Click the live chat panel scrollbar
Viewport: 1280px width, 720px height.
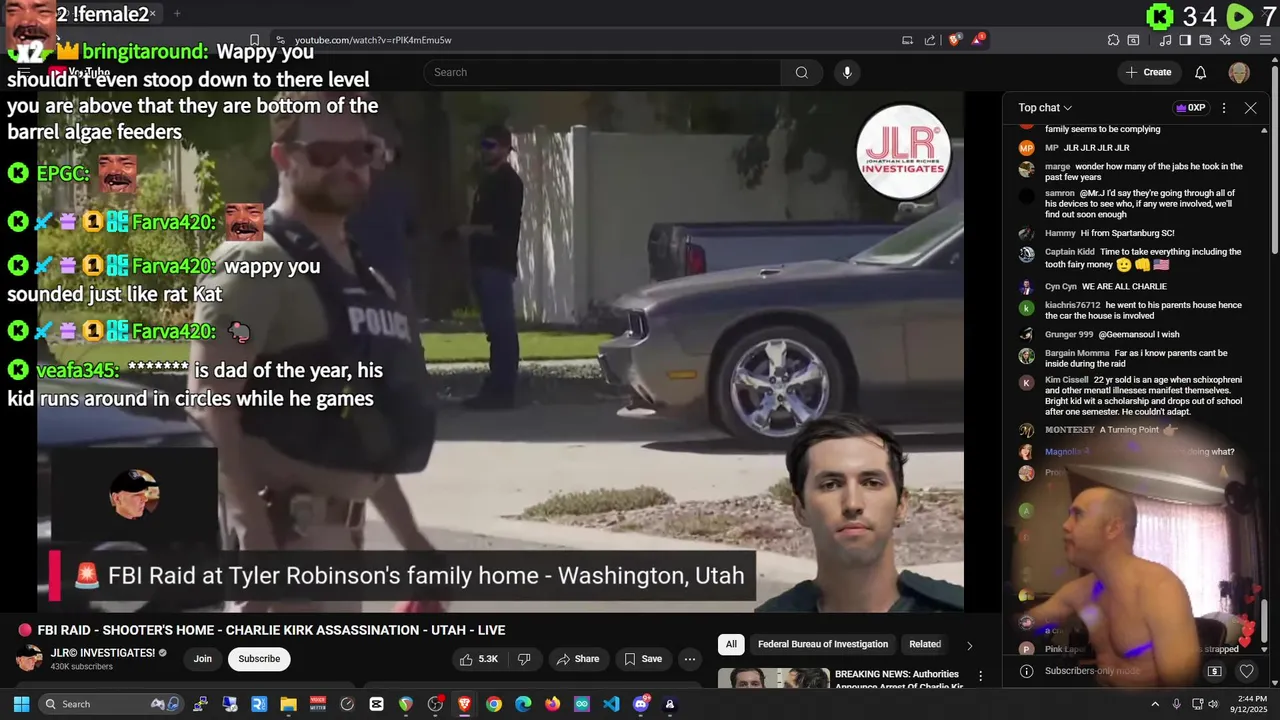pyautogui.click(x=1264, y=623)
